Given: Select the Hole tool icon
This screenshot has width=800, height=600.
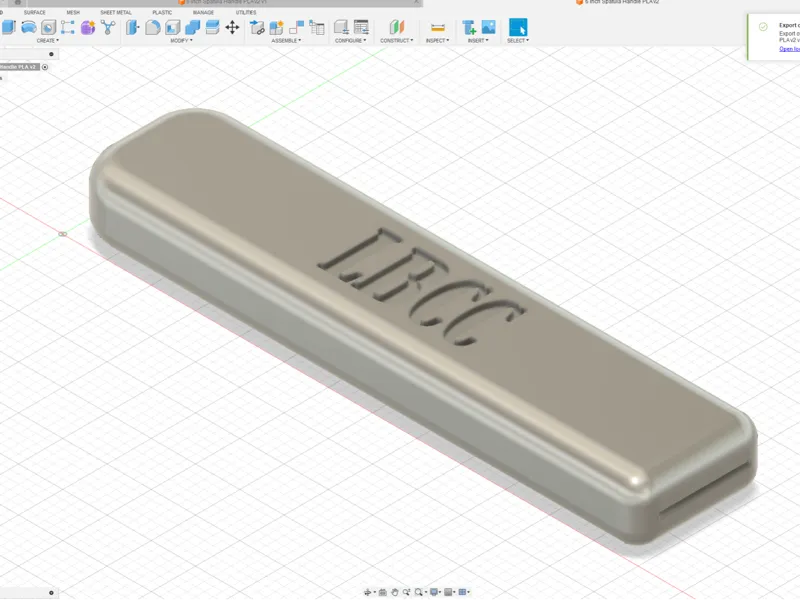Looking at the screenshot, I should click(x=48, y=27).
